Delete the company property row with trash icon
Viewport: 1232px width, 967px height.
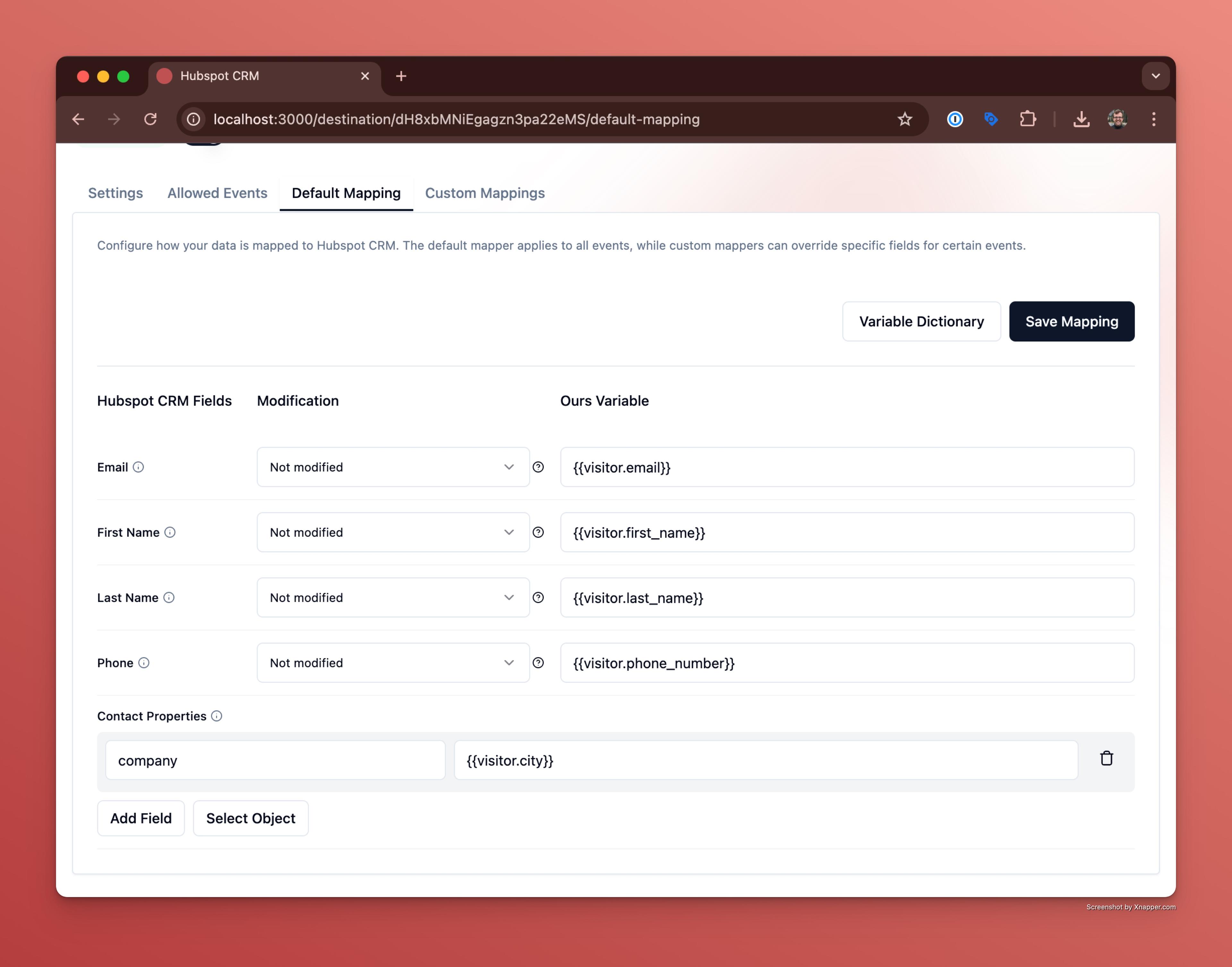point(1106,759)
